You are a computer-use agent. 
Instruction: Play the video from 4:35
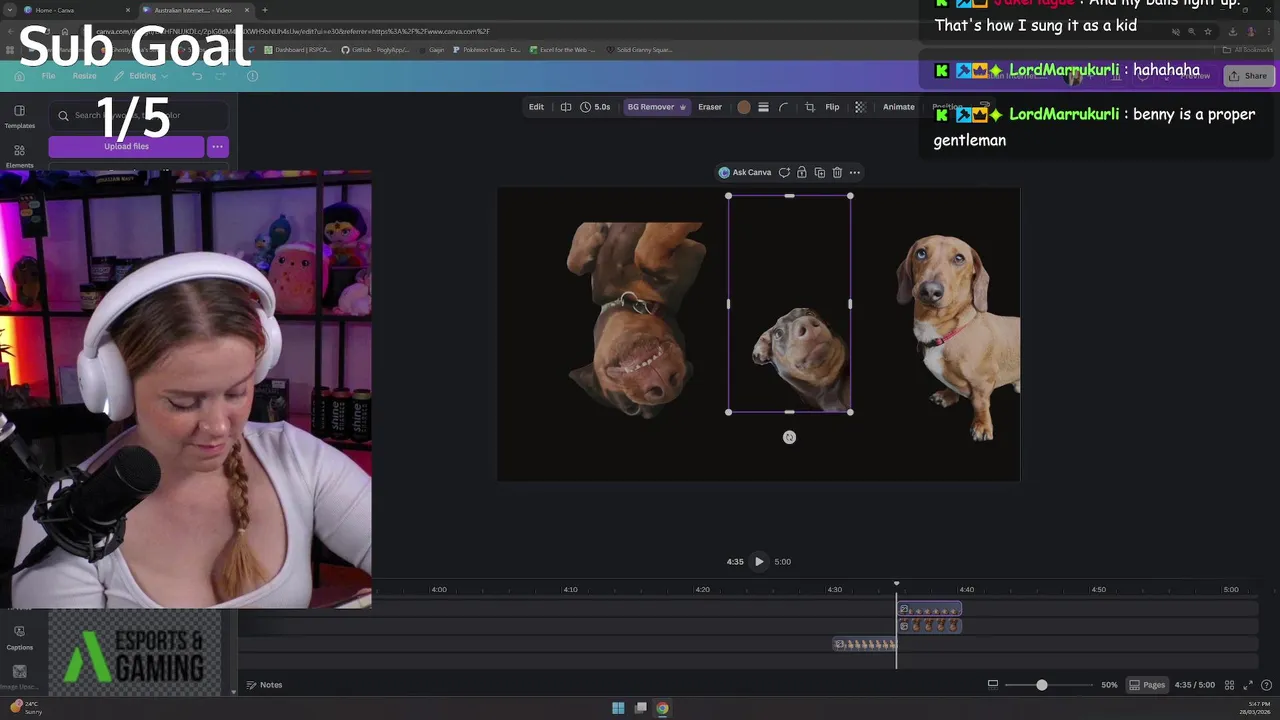[x=759, y=561]
